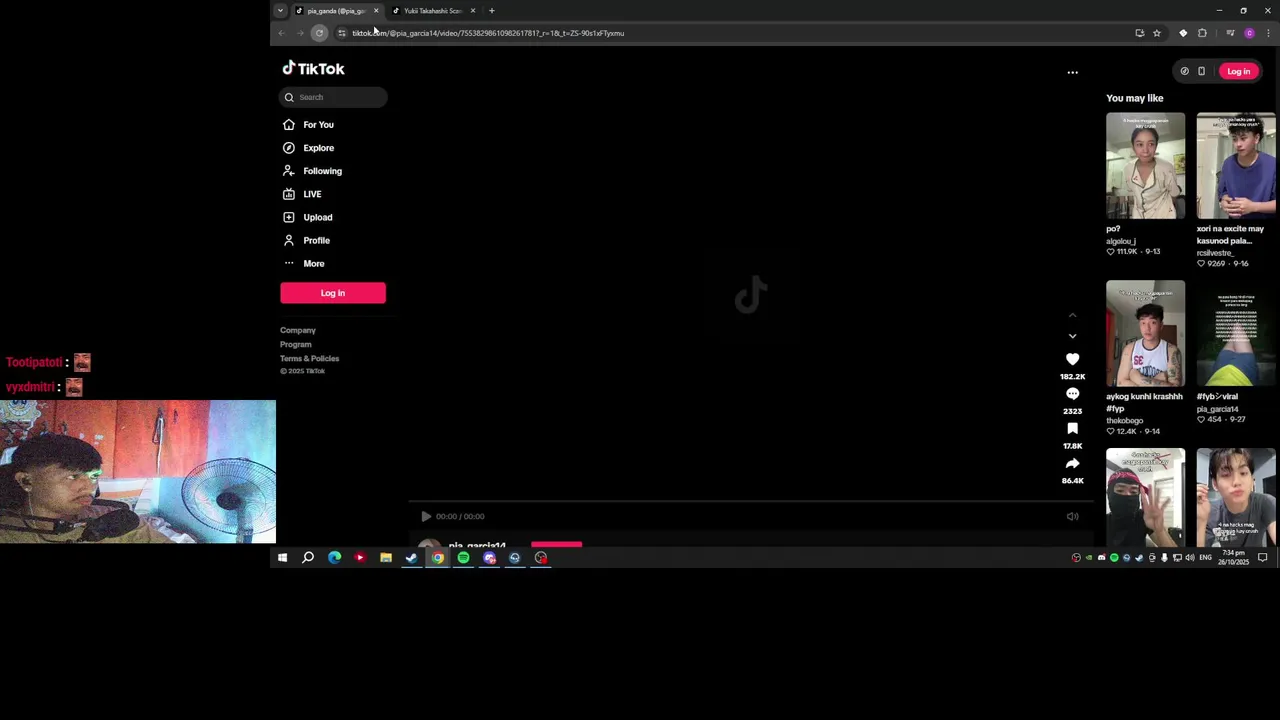The image size is (1280, 720).
Task: Go to previous video with up arrow
Action: tap(1072, 316)
